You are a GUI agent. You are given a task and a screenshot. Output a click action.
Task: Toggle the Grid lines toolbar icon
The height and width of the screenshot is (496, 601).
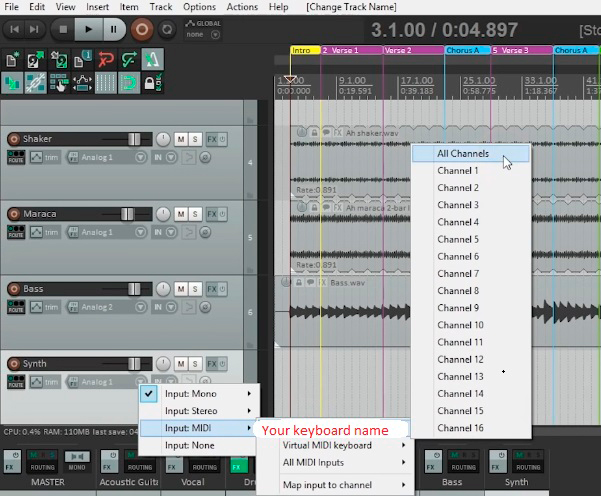click(x=106, y=83)
